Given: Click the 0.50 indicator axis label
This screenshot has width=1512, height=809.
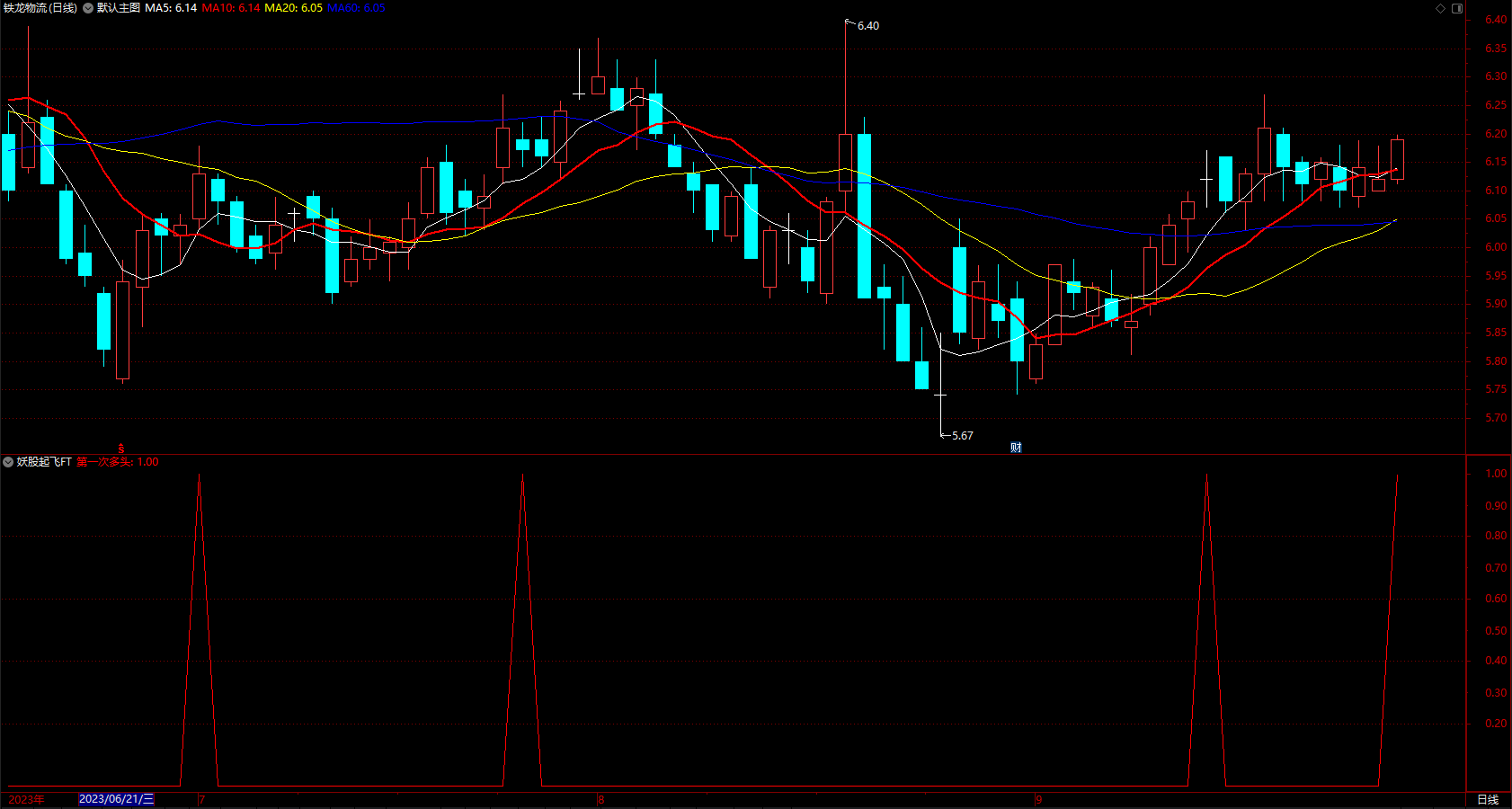Looking at the screenshot, I should click(x=1496, y=631).
